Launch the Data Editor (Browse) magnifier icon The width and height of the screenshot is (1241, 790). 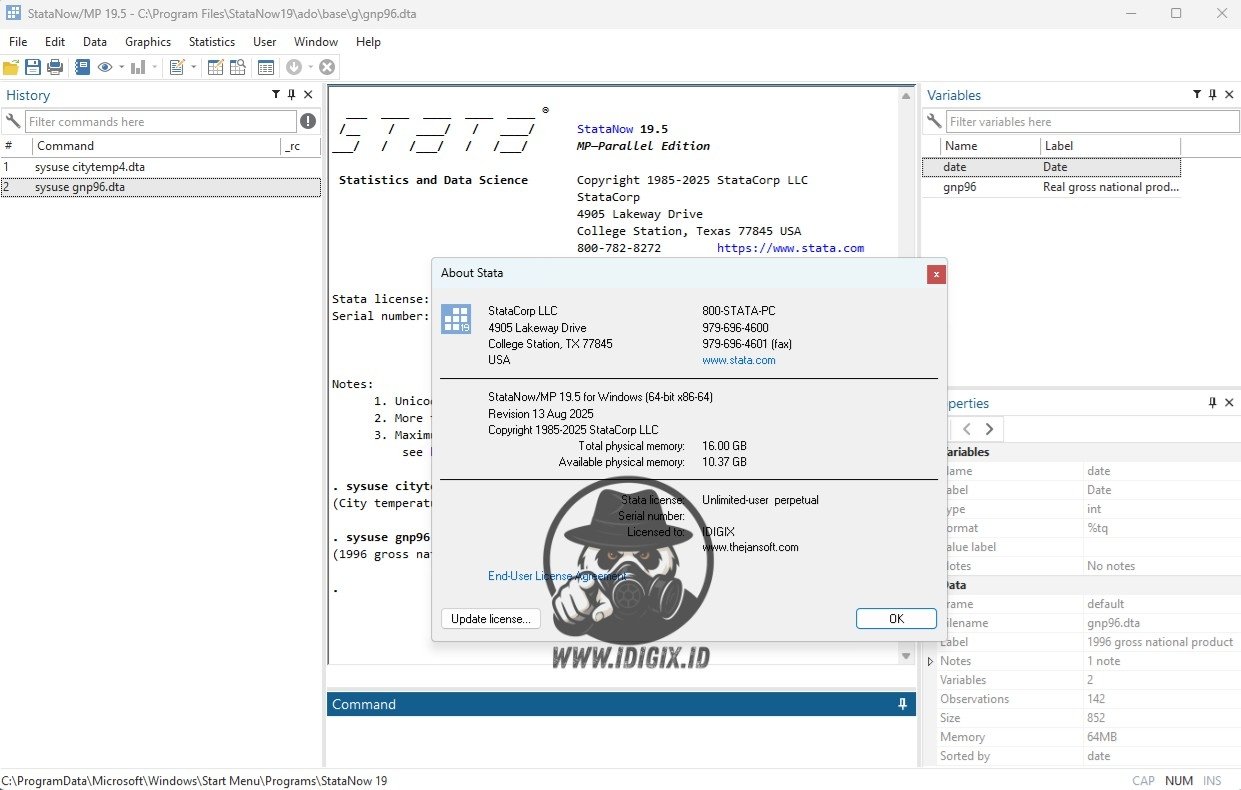click(238, 67)
